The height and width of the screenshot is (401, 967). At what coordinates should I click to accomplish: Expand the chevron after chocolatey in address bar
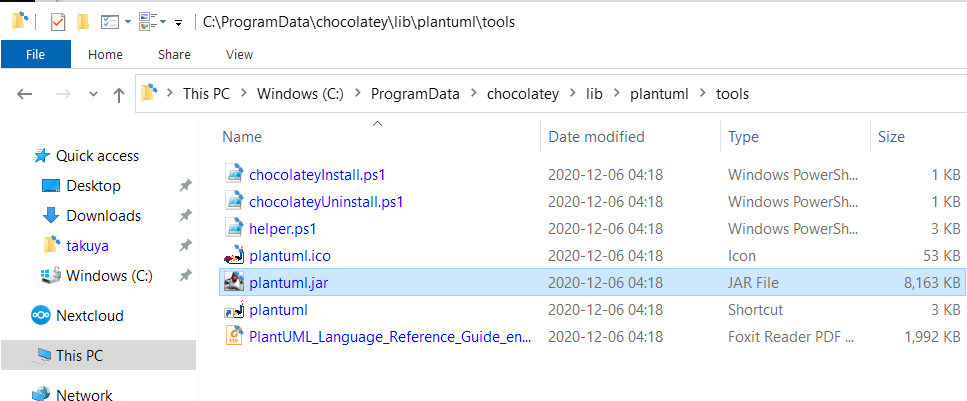click(x=573, y=94)
